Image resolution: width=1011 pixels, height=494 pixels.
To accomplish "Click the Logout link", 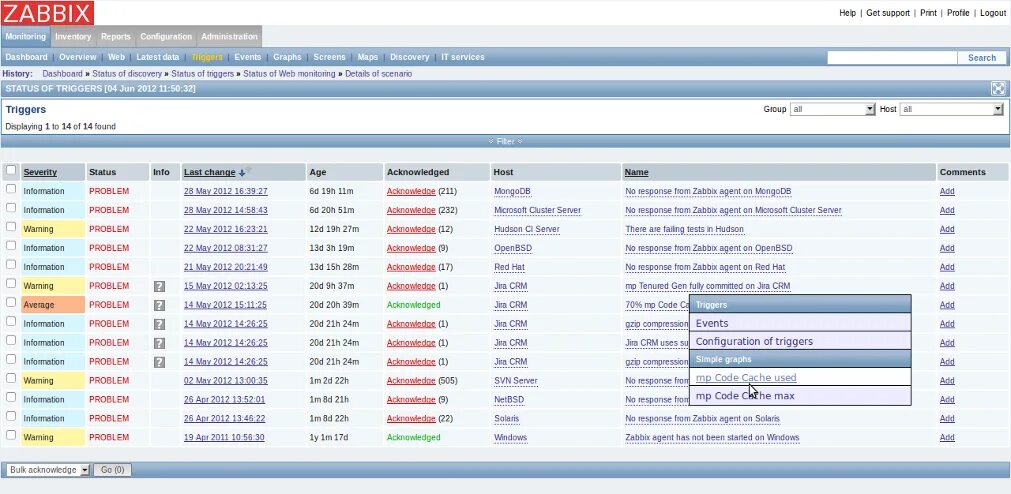I will pos(993,13).
